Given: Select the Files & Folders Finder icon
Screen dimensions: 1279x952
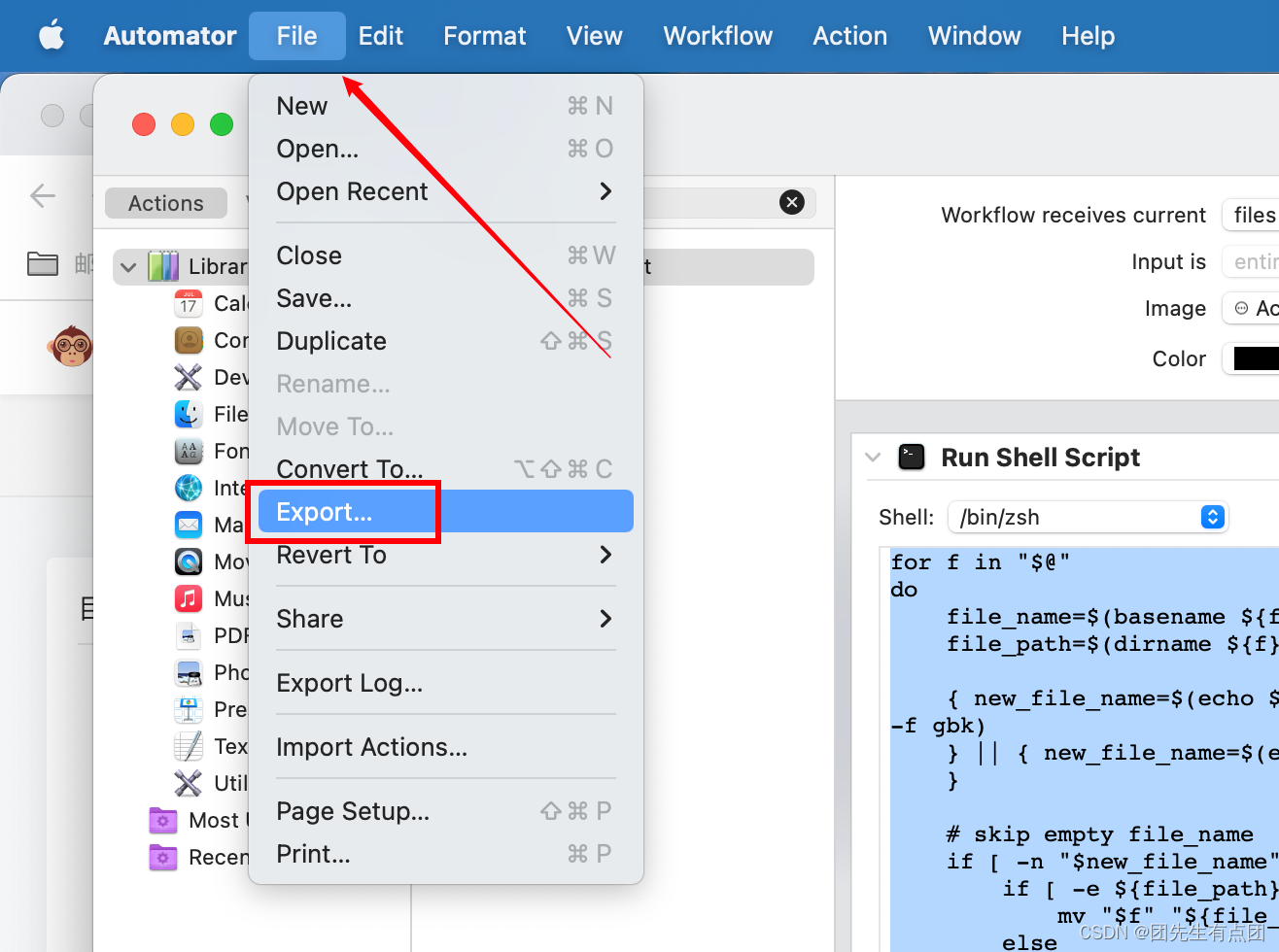Looking at the screenshot, I should (189, 414).
